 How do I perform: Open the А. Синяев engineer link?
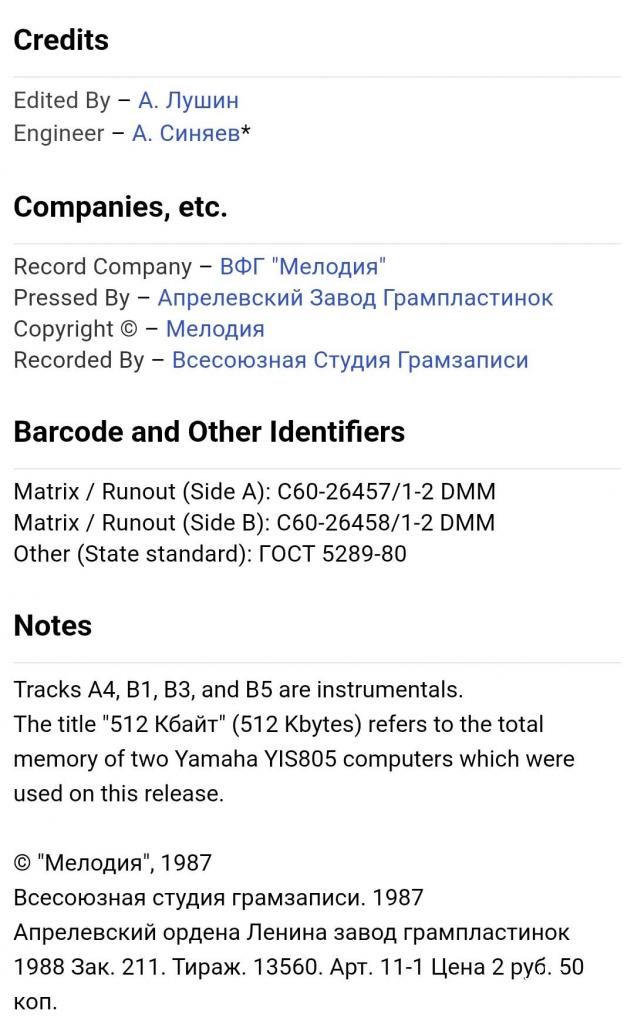(x=186, y=133)
